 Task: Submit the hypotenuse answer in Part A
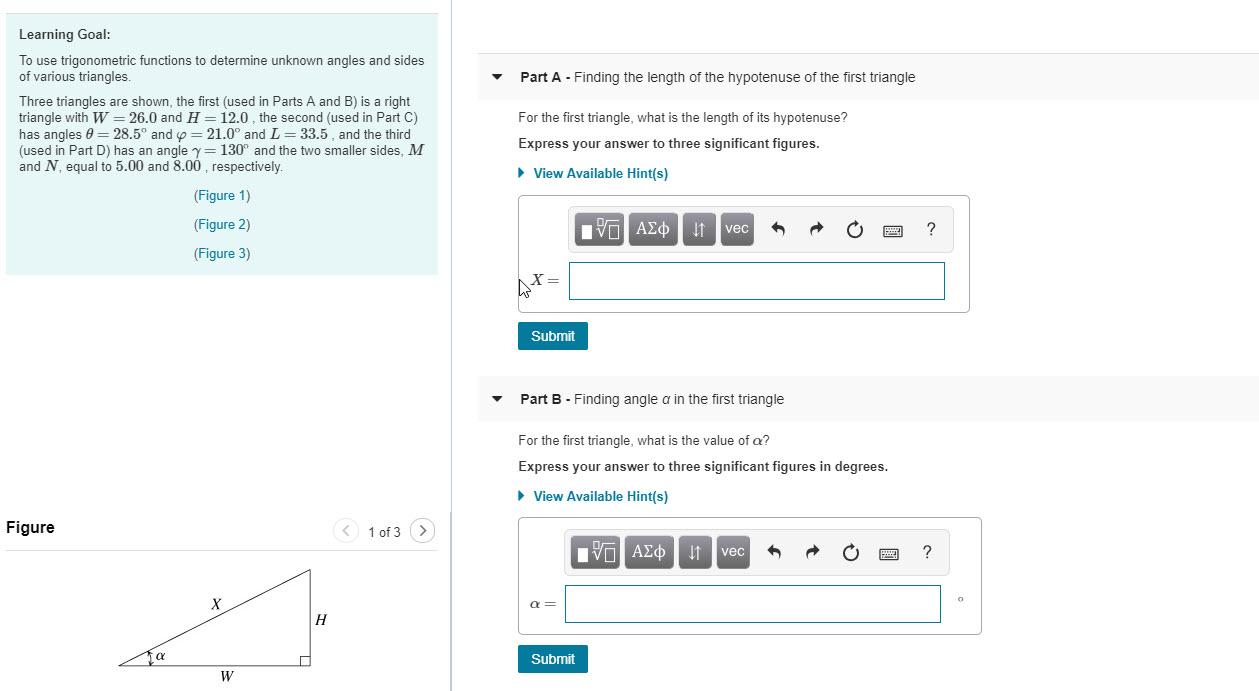coord(552,335)
